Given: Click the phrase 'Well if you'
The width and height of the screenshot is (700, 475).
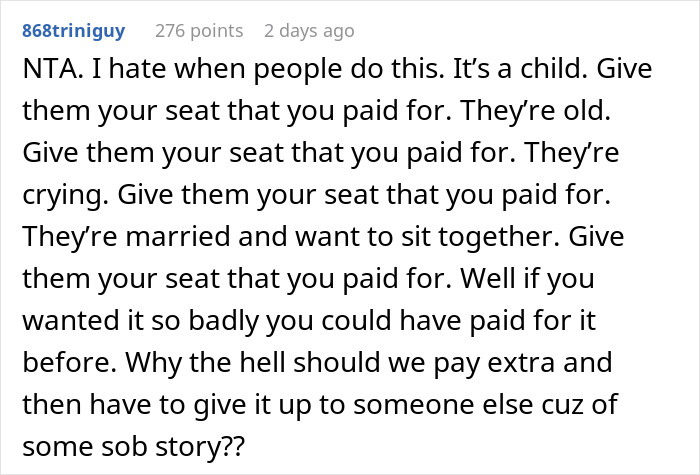Looking at the screenshot, I should pyautogui.click(x=527, y=279).
